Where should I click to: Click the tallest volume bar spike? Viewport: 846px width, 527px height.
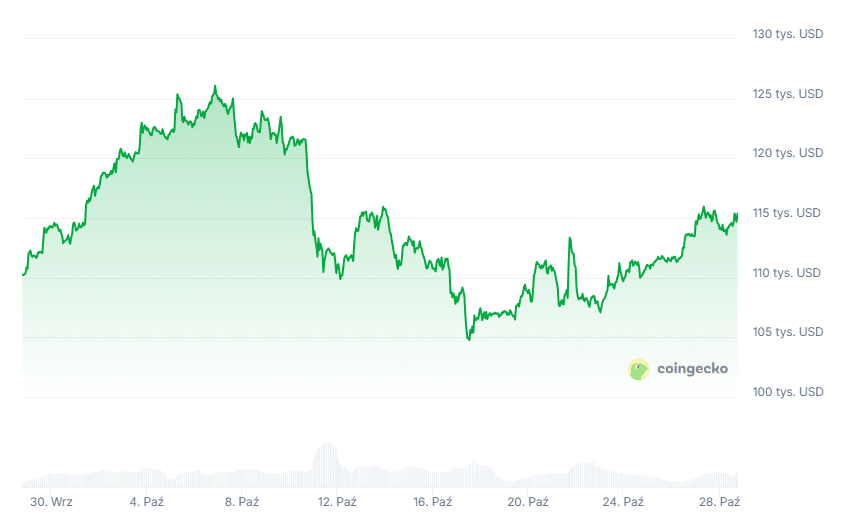click(326, 444)
